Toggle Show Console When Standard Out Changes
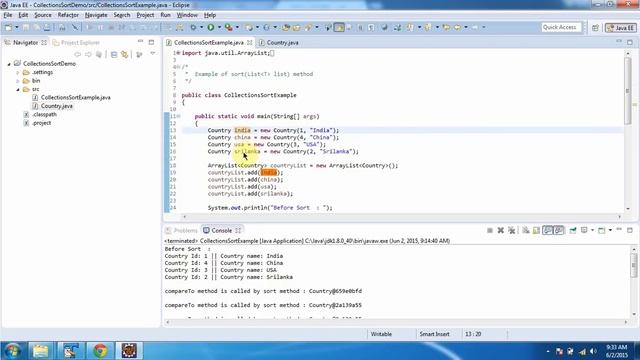The height and width of the screenshot is (360, 640). (548, 230)
